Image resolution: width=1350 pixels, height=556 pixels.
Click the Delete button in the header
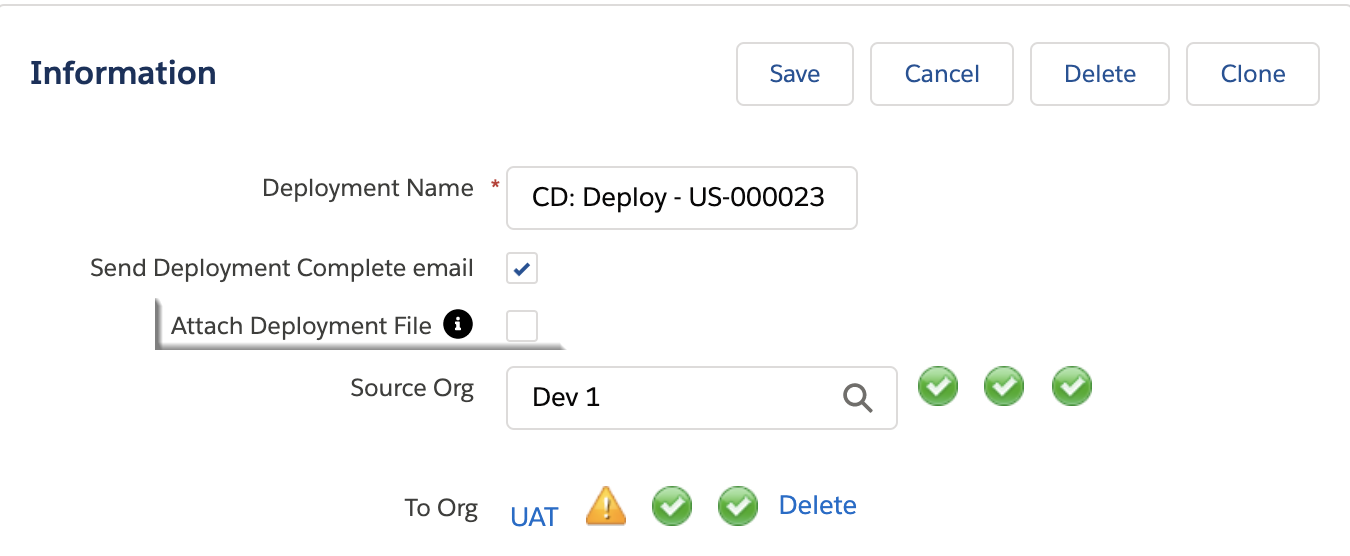pyautogui.click(x=1099, y=74)
